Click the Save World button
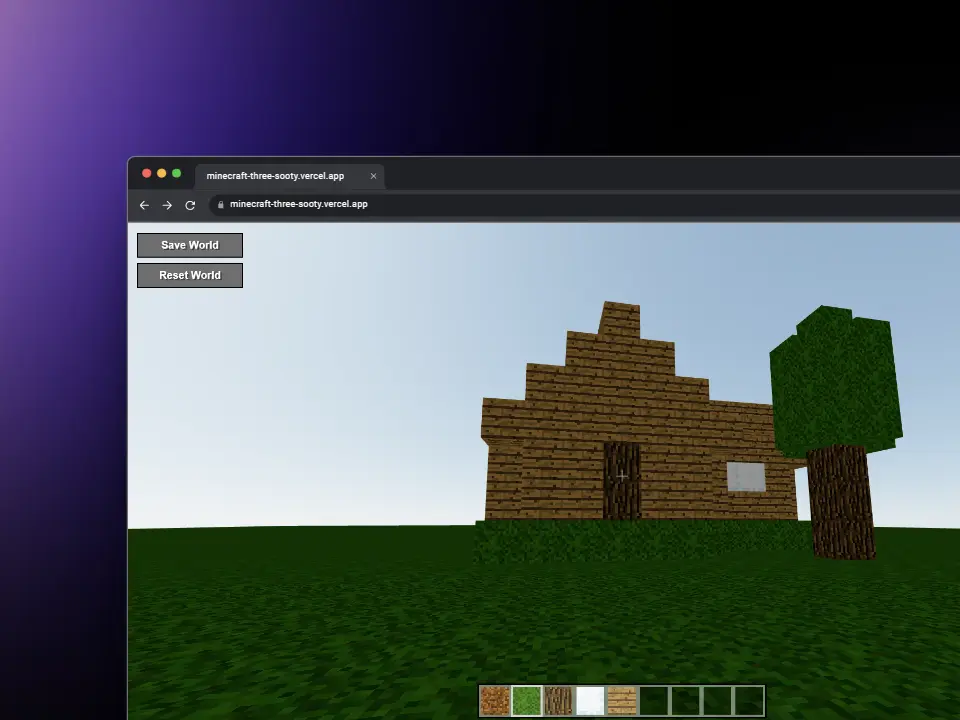This screenshot has width=960, height=720. (x=190, y=245)
